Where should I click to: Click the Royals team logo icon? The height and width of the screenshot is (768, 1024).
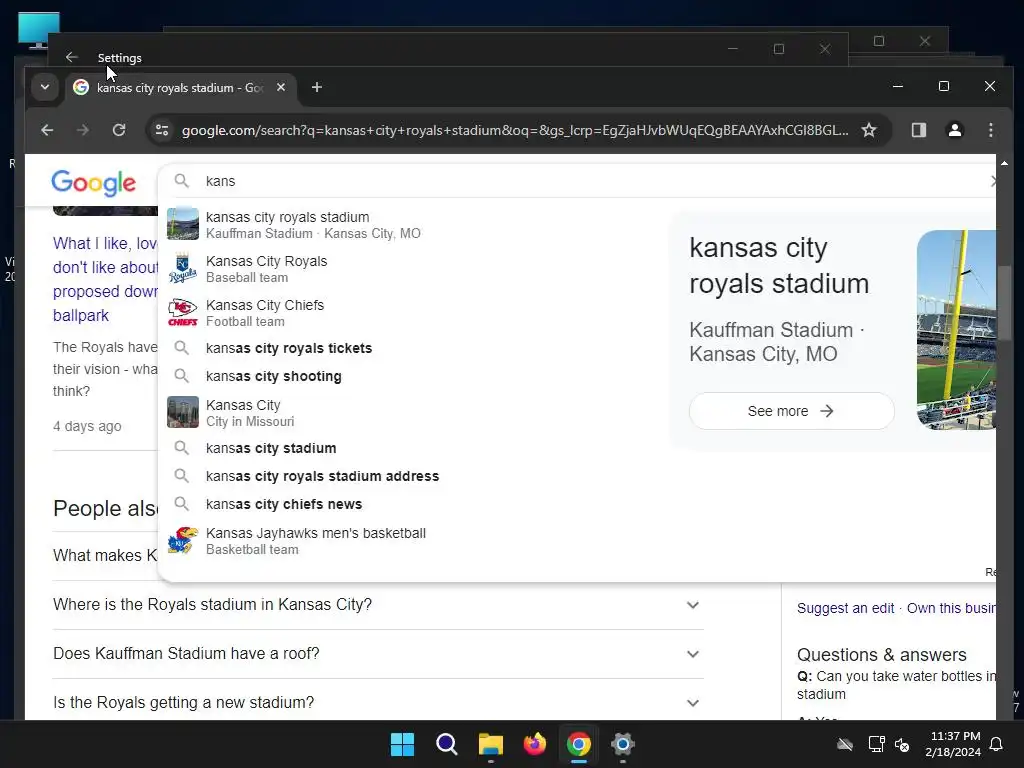coord(183,268)
